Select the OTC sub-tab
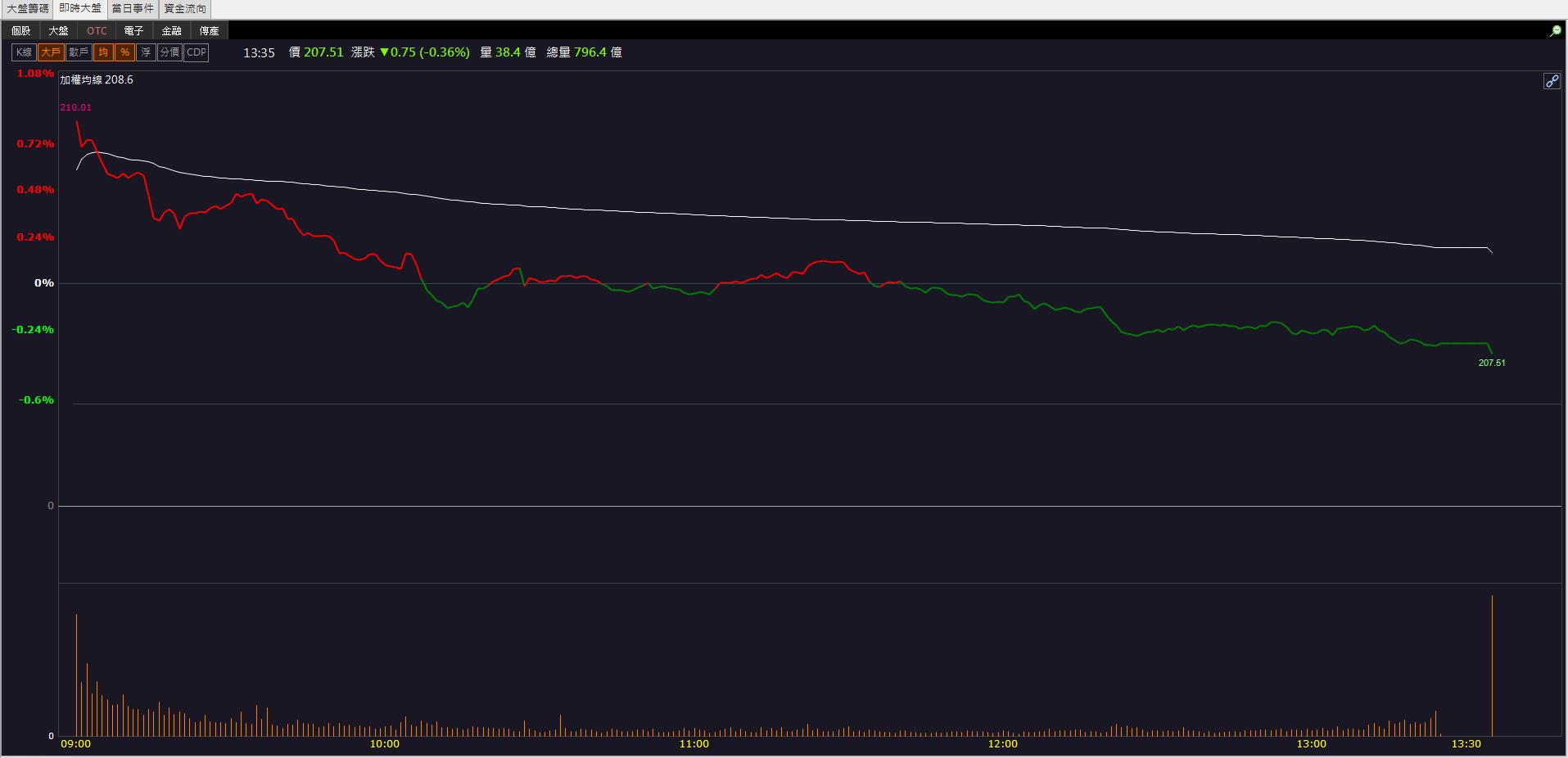 97,31
